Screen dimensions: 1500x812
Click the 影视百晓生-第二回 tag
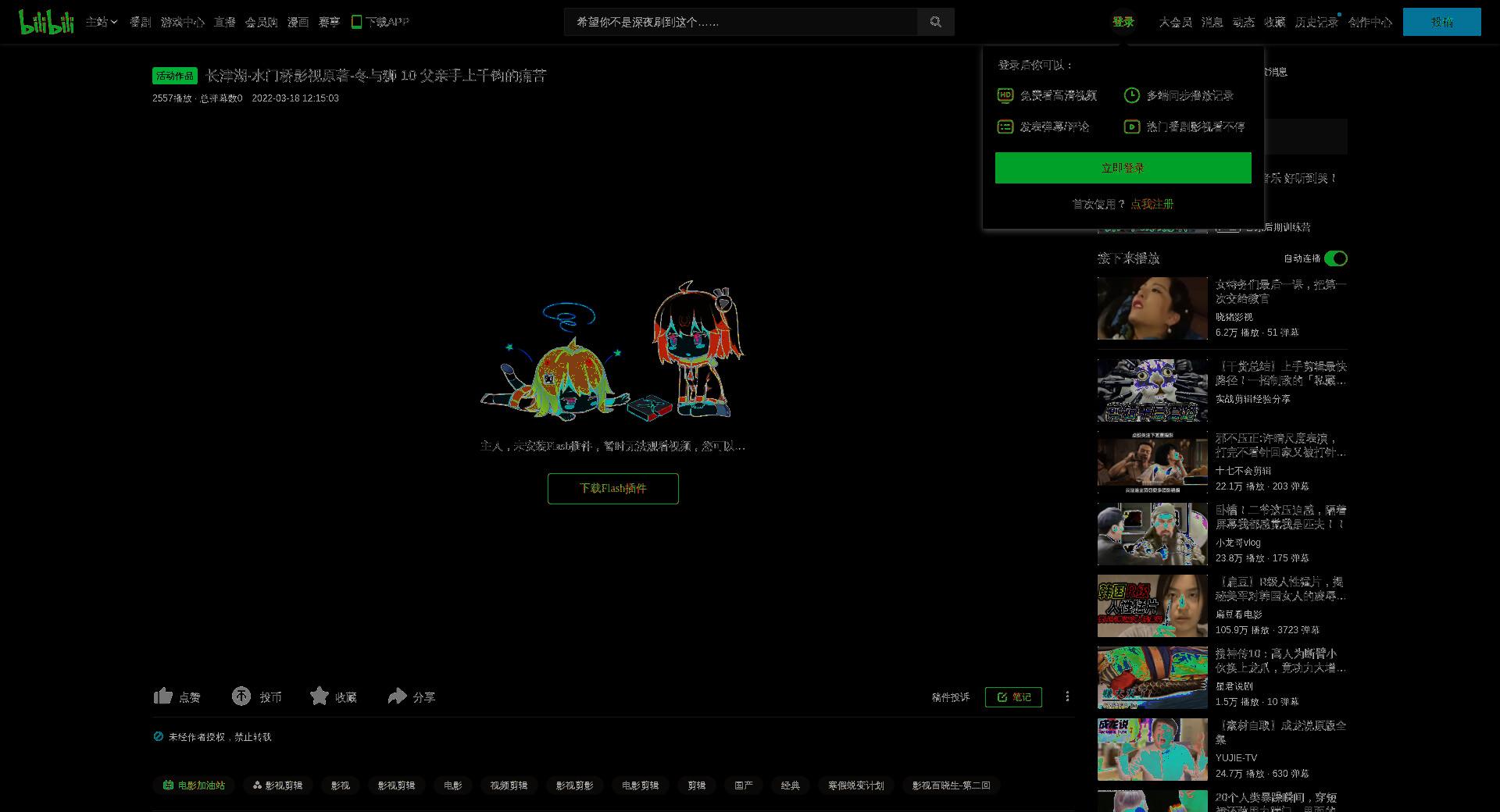tap(952, 785)
